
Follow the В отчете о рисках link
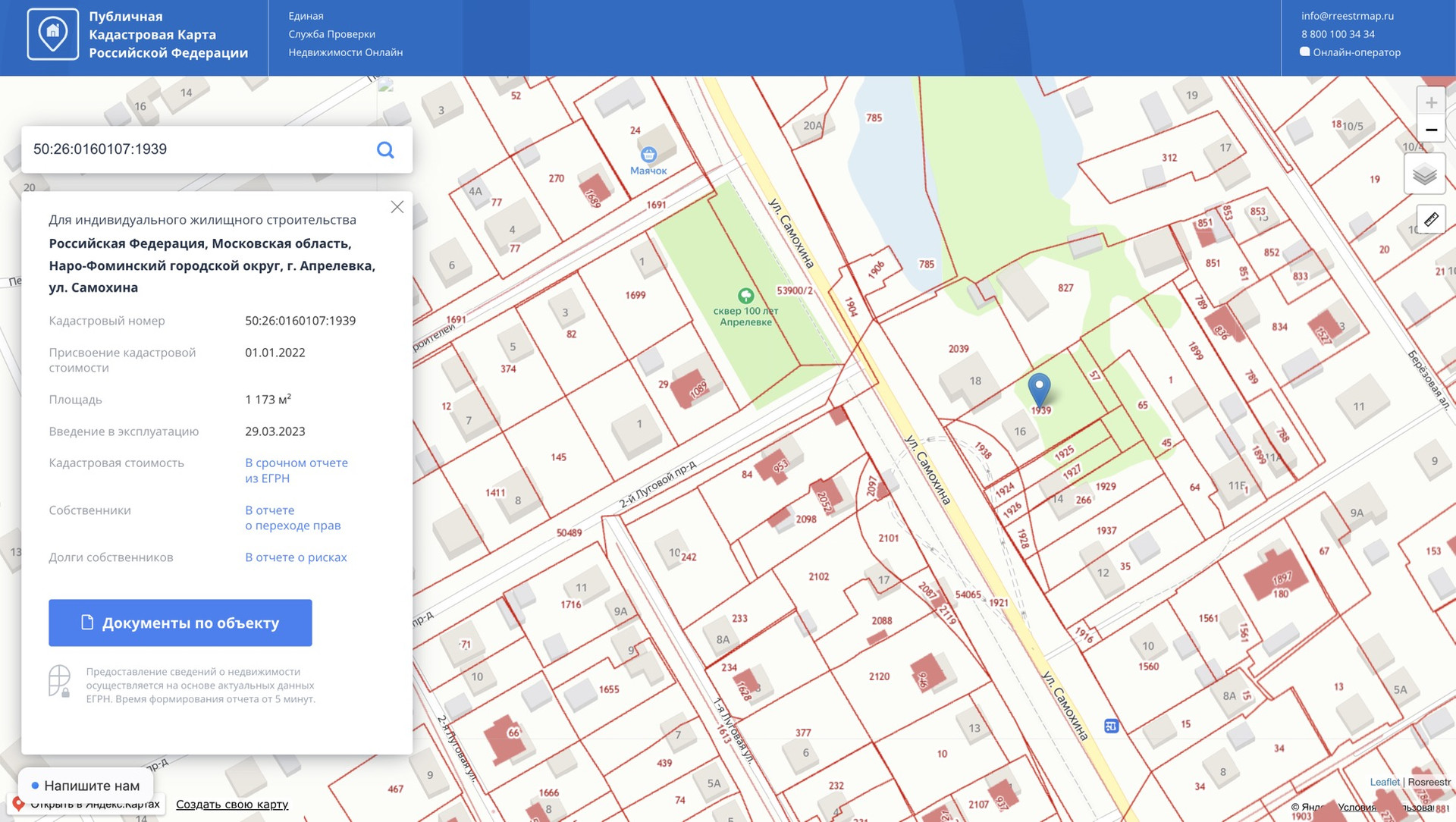296,557
